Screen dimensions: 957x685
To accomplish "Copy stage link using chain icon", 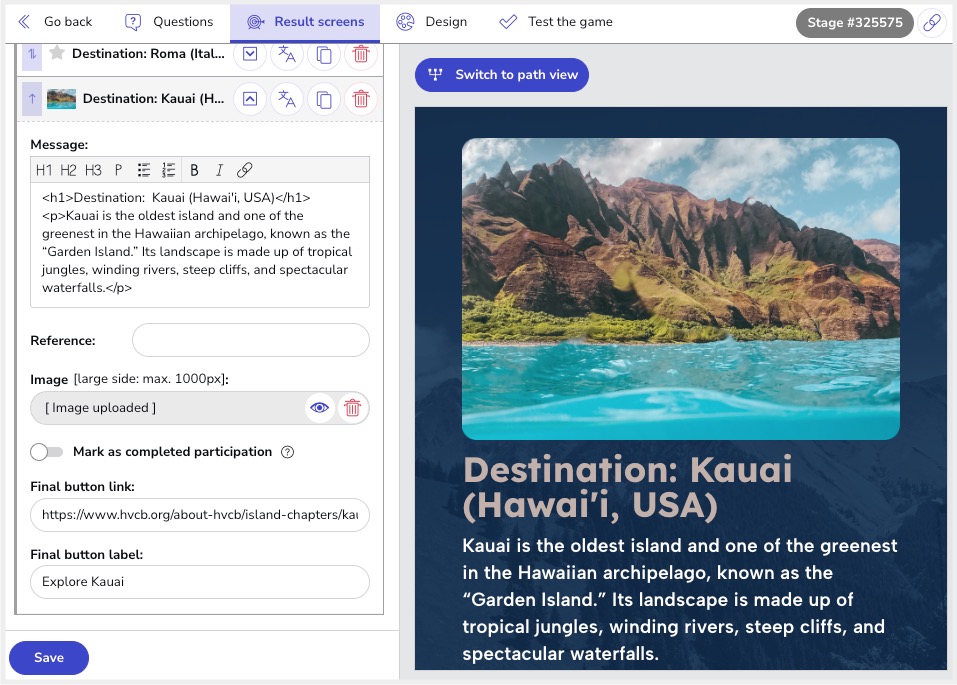I will [932, 23].
